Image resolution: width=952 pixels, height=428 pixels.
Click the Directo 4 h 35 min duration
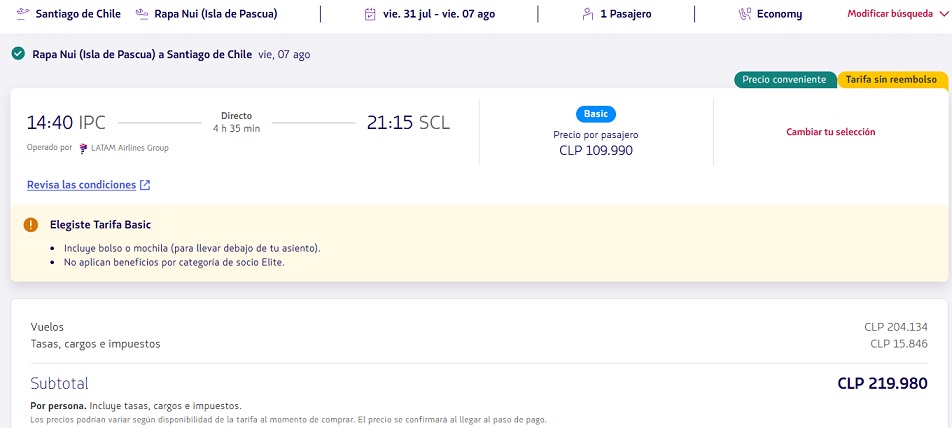tap(236, 122)
